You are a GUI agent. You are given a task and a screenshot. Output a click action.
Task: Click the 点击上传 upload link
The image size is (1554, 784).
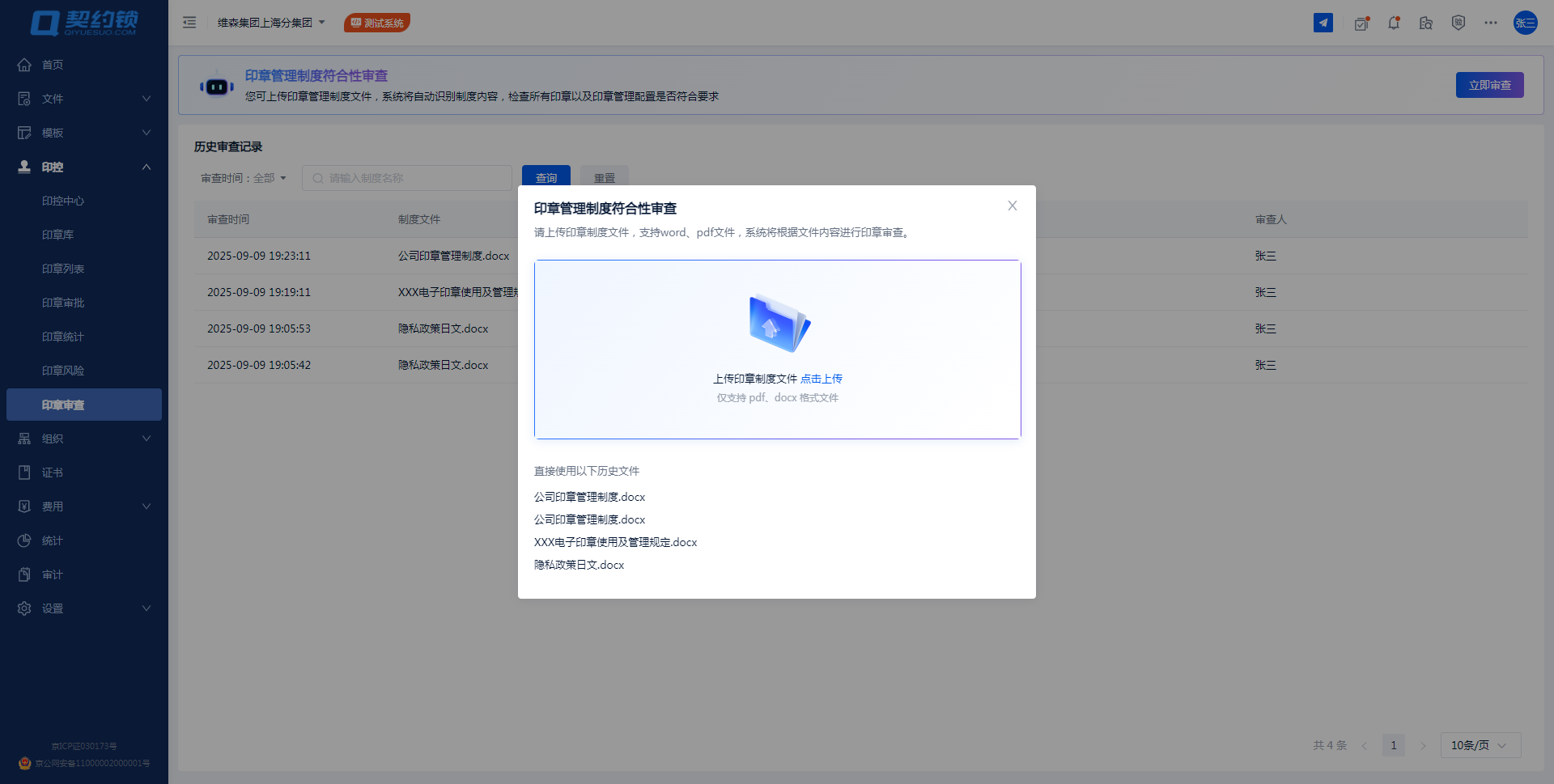coord(822,379)
